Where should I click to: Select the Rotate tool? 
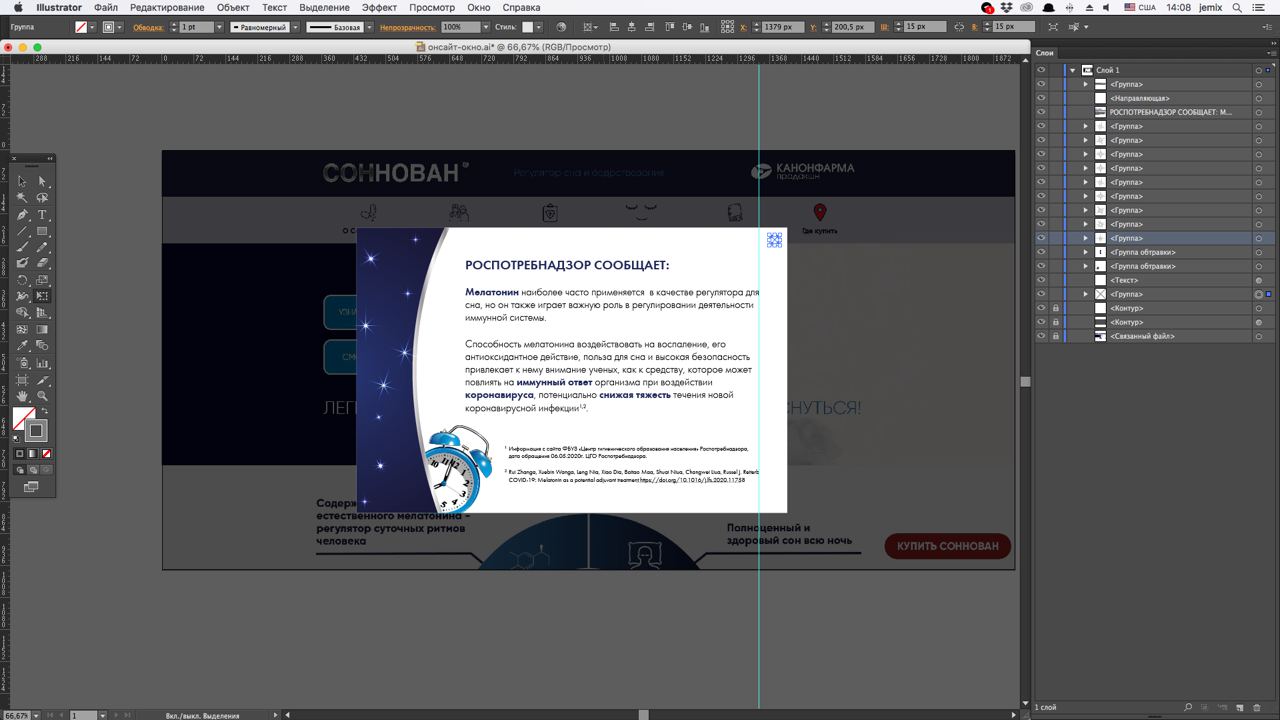(21, 279)
